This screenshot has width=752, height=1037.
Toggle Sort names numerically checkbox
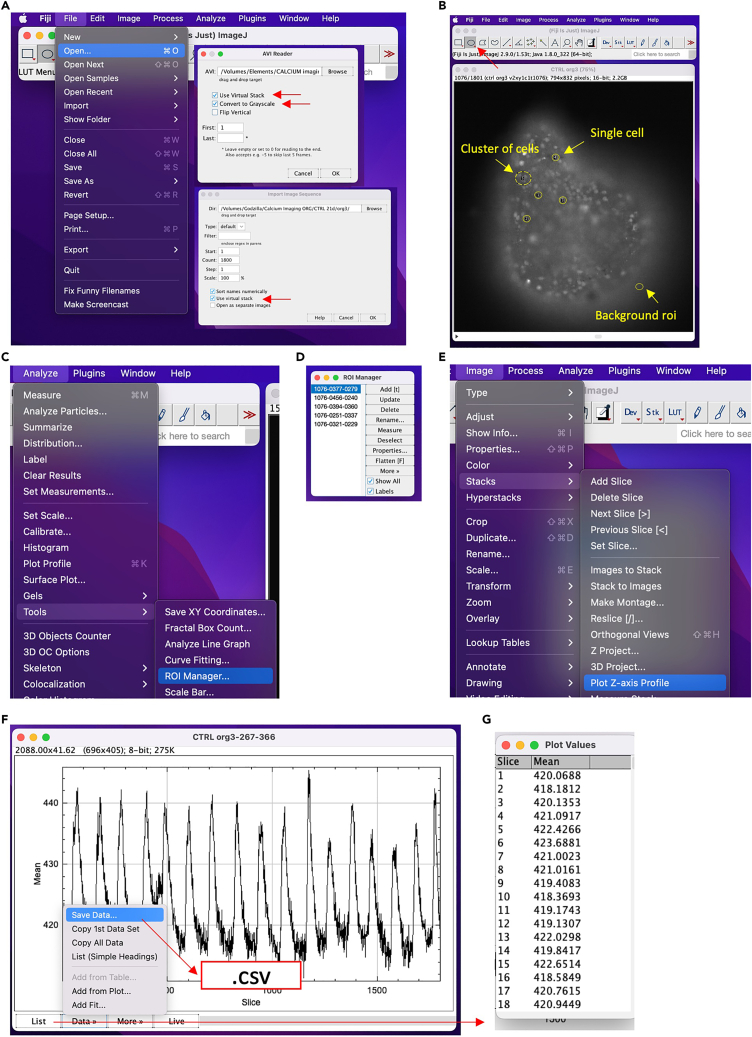tap(212, 291)
